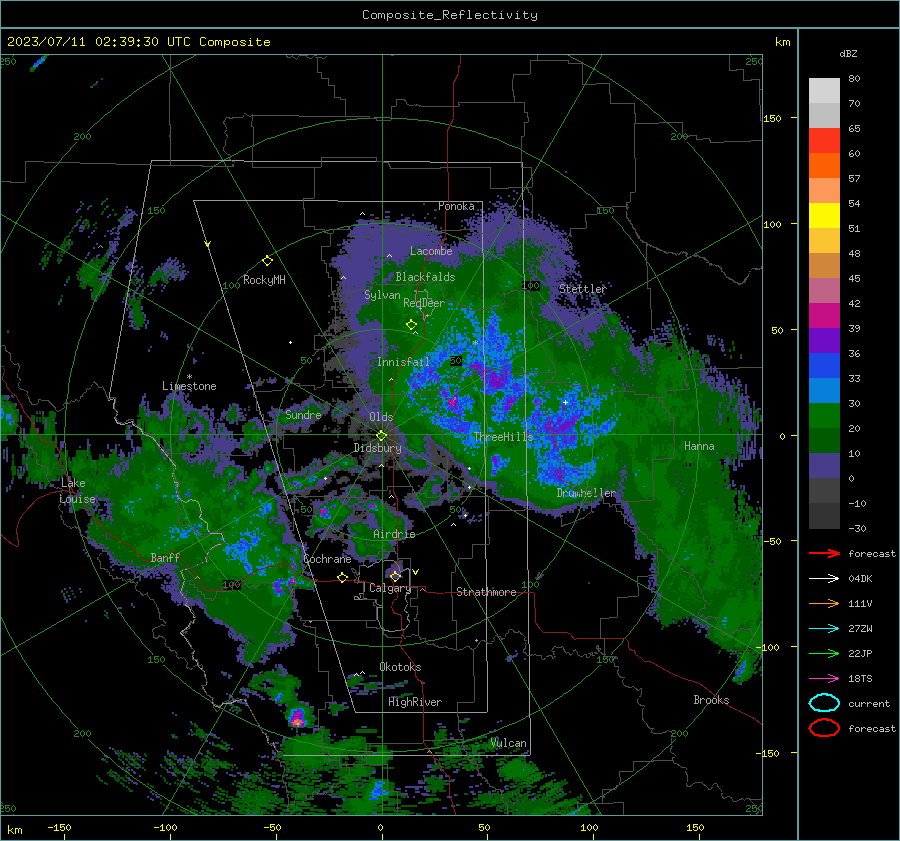This screenshot has width=900, height=841.
Task: Click the orange 111V arrow icon
Action: click(824, 603)
